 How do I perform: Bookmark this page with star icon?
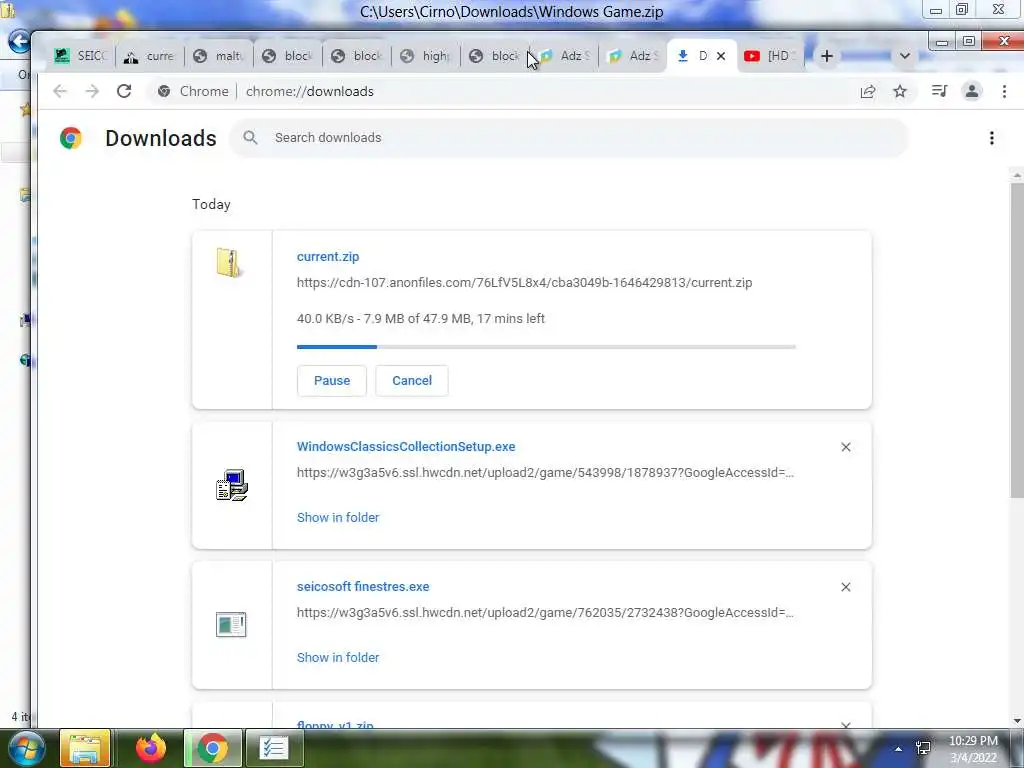coord(900,91)
